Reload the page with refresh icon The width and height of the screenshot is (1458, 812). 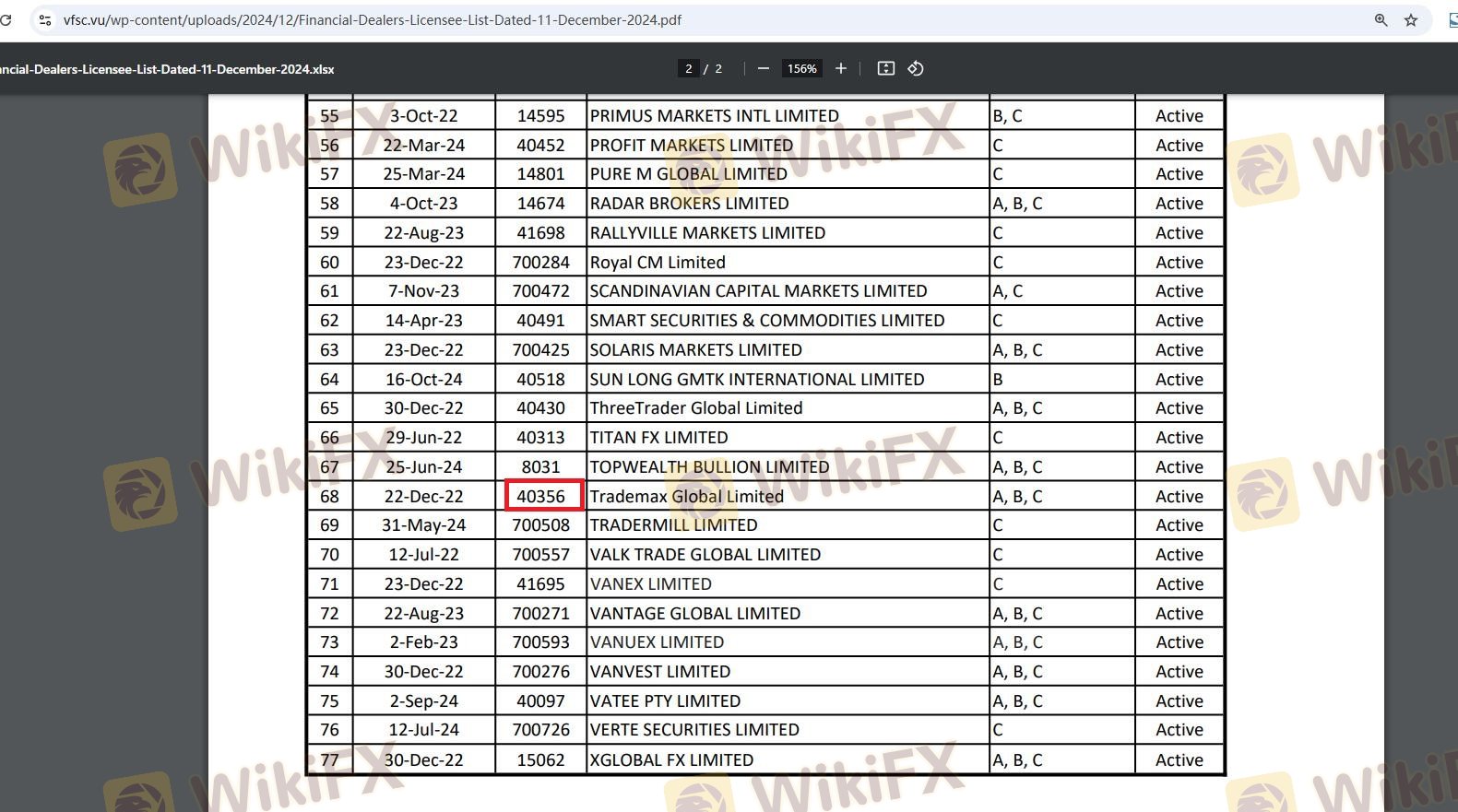(x=6, y=20)
